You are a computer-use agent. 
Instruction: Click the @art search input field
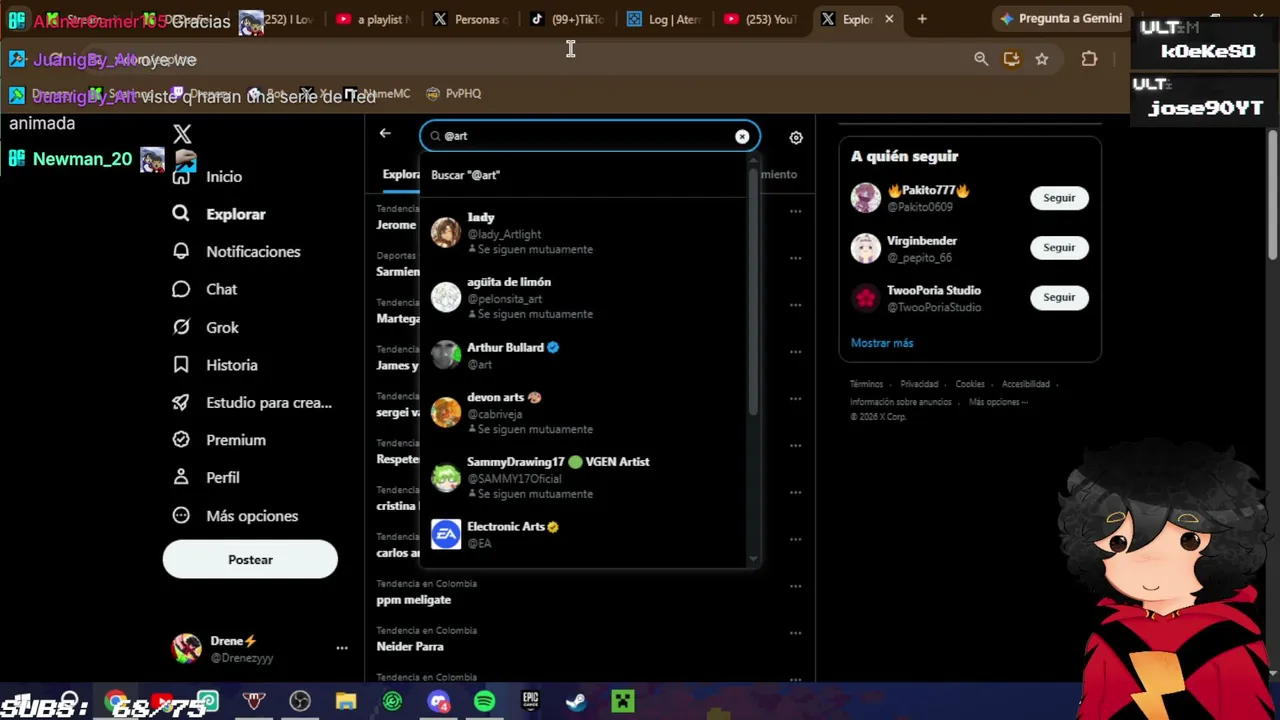pos(588,136)
